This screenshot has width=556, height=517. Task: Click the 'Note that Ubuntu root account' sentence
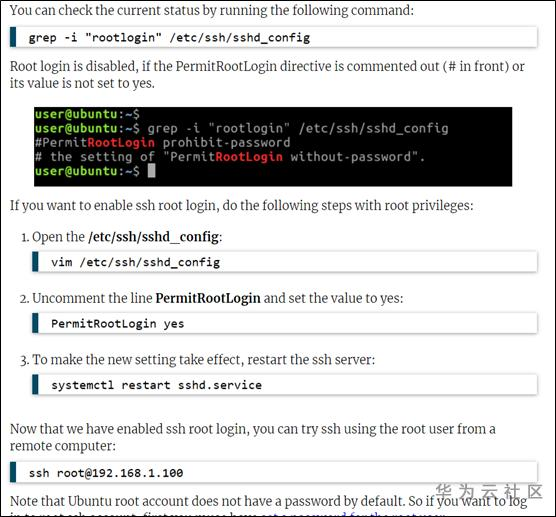(268, 501)
